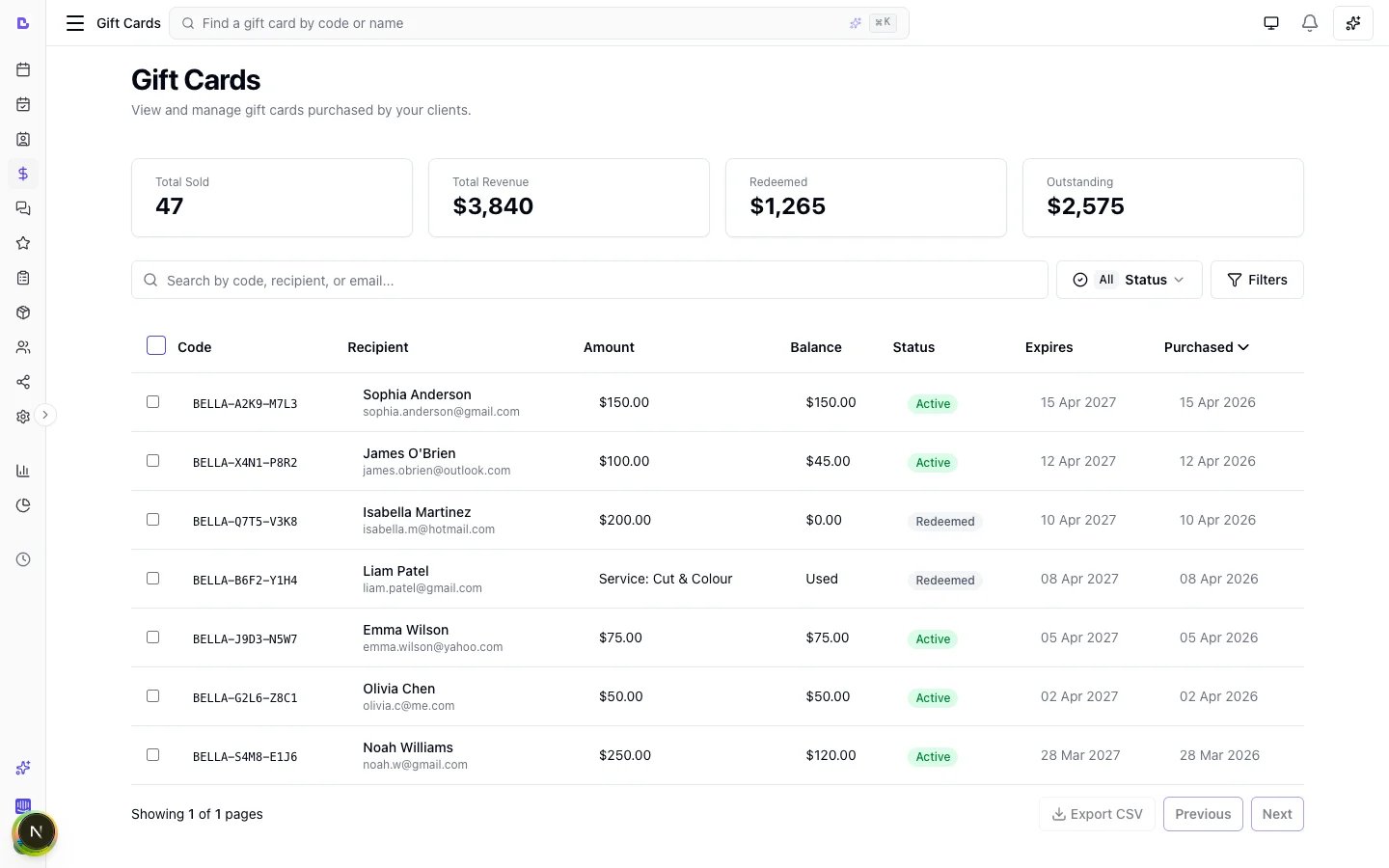Open the Filters button
Screen dimensions: 1389x868
(x=1257, y=280)
